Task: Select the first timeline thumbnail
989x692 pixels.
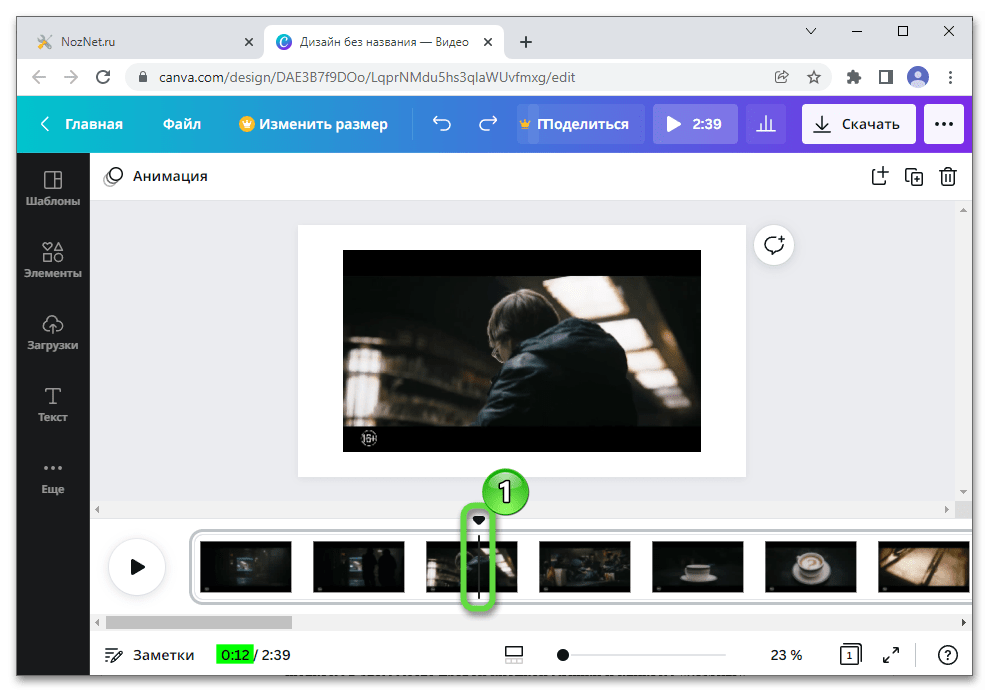Action: [246, 566]
